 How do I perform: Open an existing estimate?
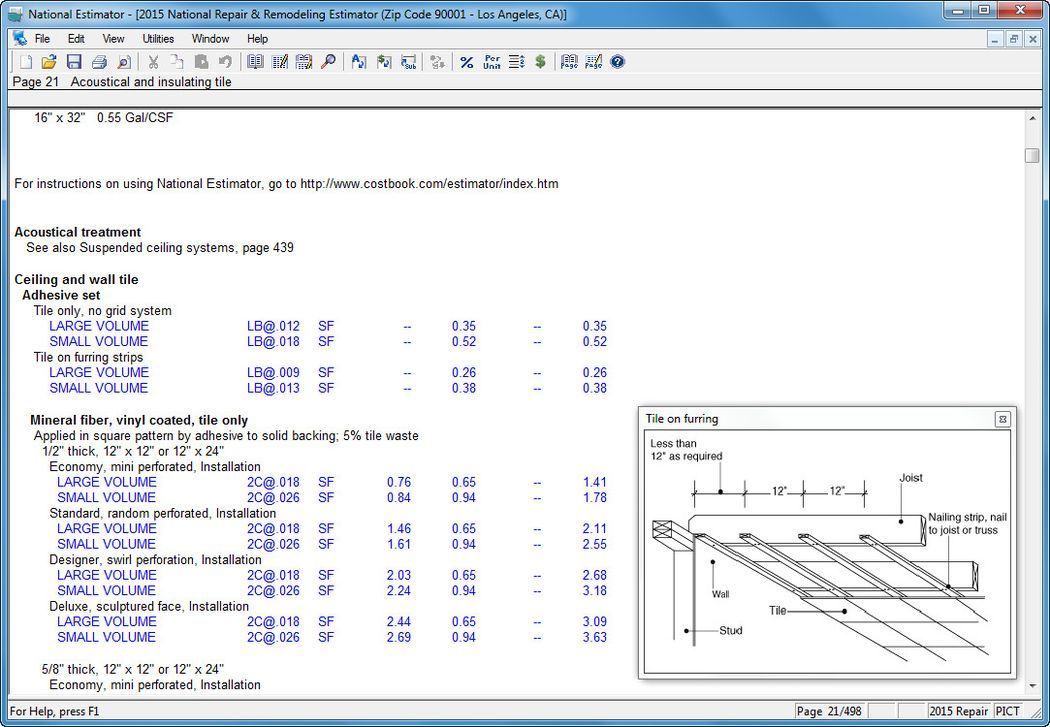pos(48,61)
